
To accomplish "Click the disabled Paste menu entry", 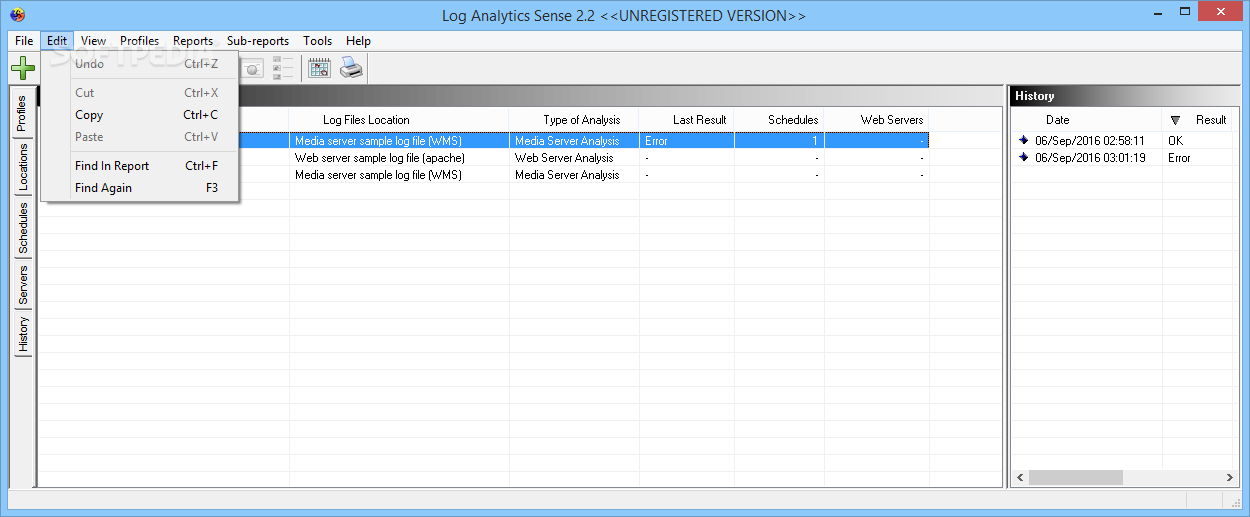I will [x=140, y=137].
